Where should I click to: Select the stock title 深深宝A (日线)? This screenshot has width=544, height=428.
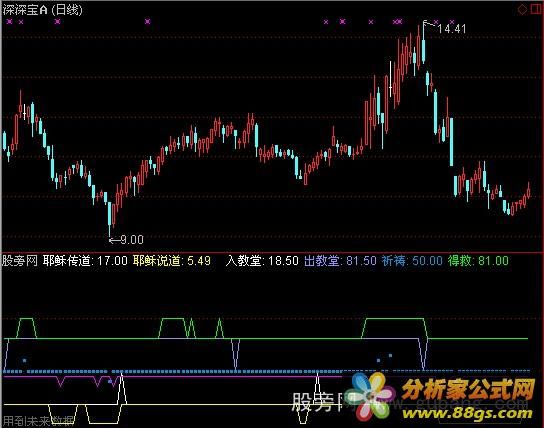tap(43, 10)
